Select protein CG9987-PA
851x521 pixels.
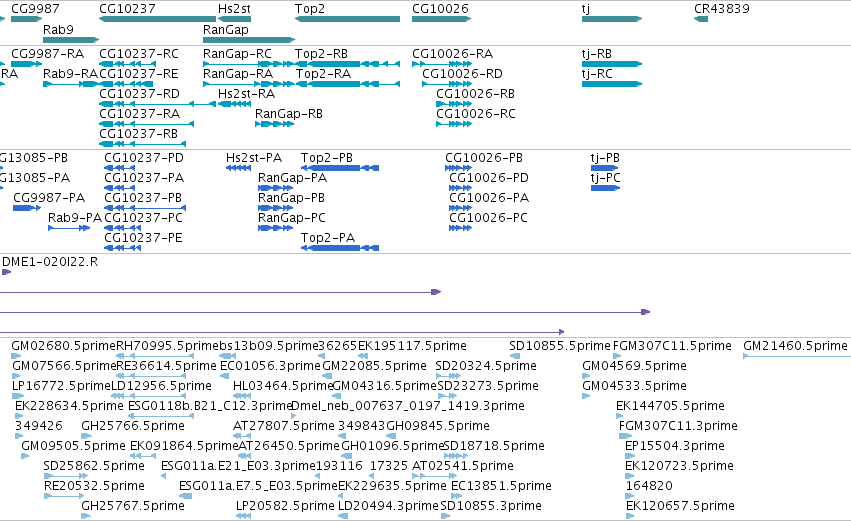(x=27, y=208)
